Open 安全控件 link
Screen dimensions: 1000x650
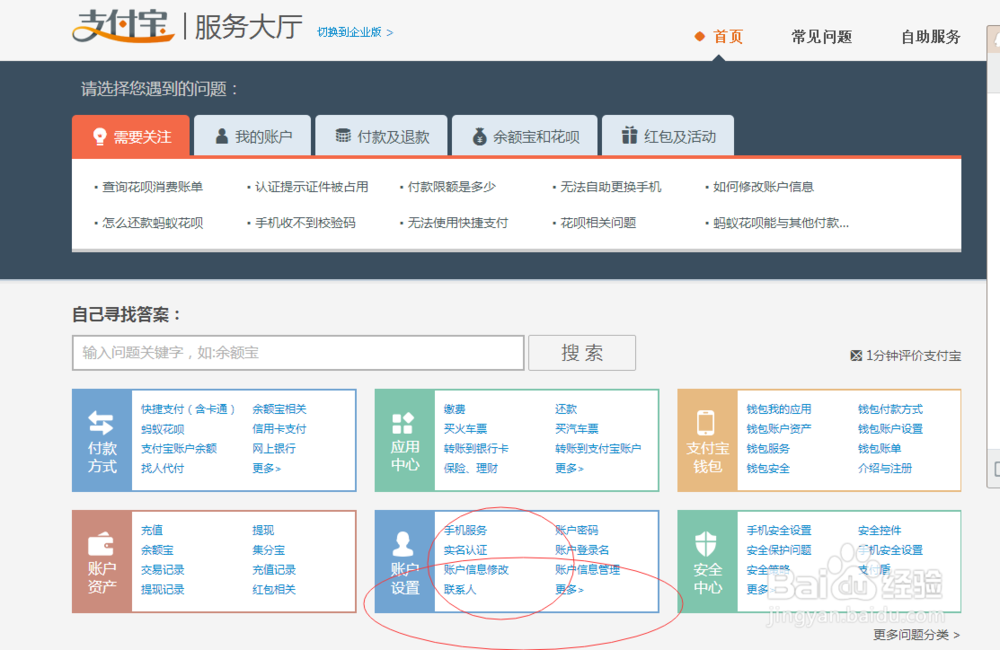tap(879, 530)
